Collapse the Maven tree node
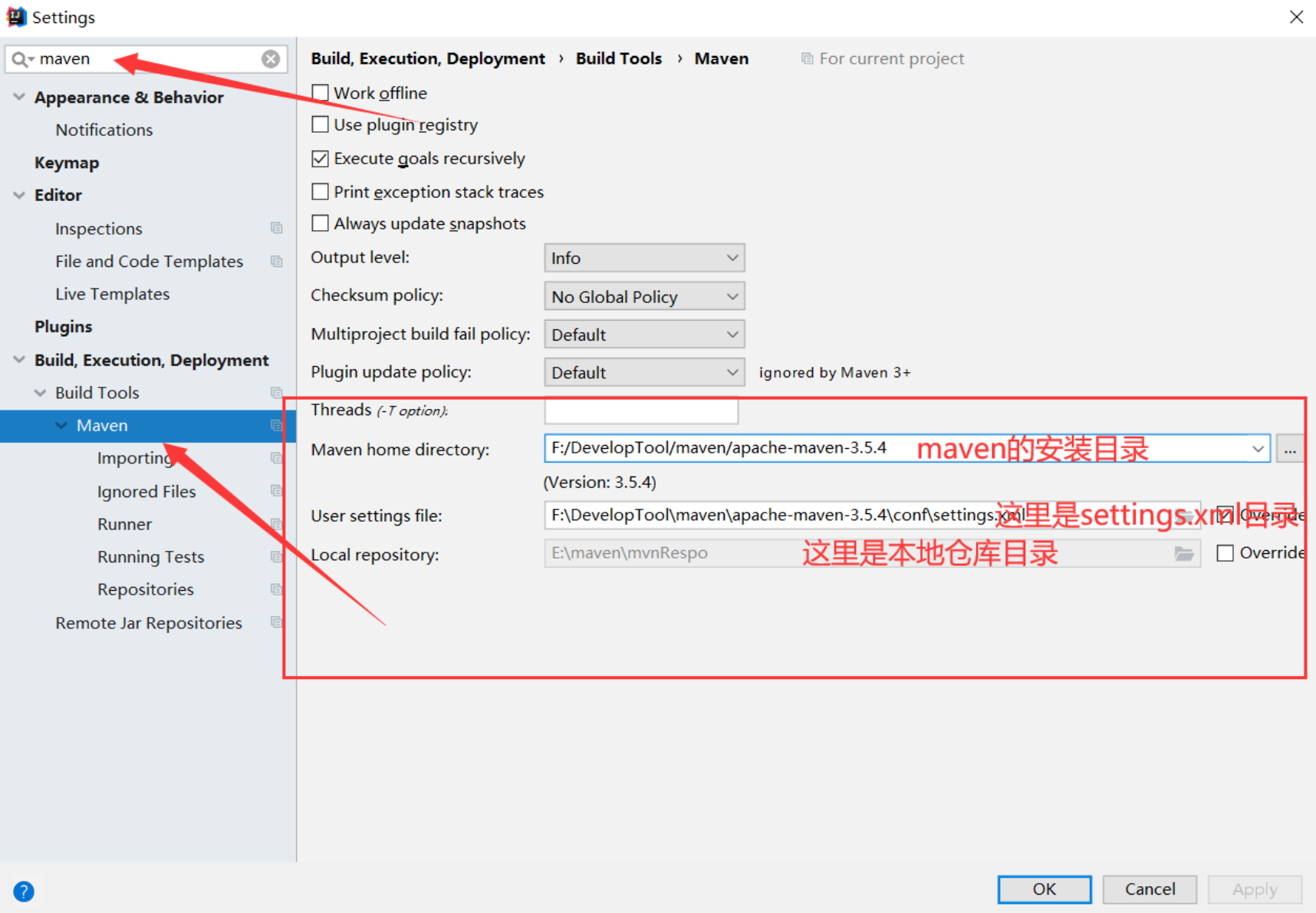 click(x=61, y=425)
